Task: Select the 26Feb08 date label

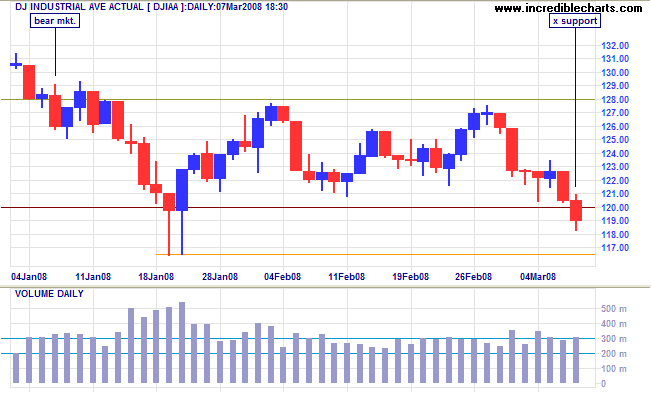Action: pos(474,277)
